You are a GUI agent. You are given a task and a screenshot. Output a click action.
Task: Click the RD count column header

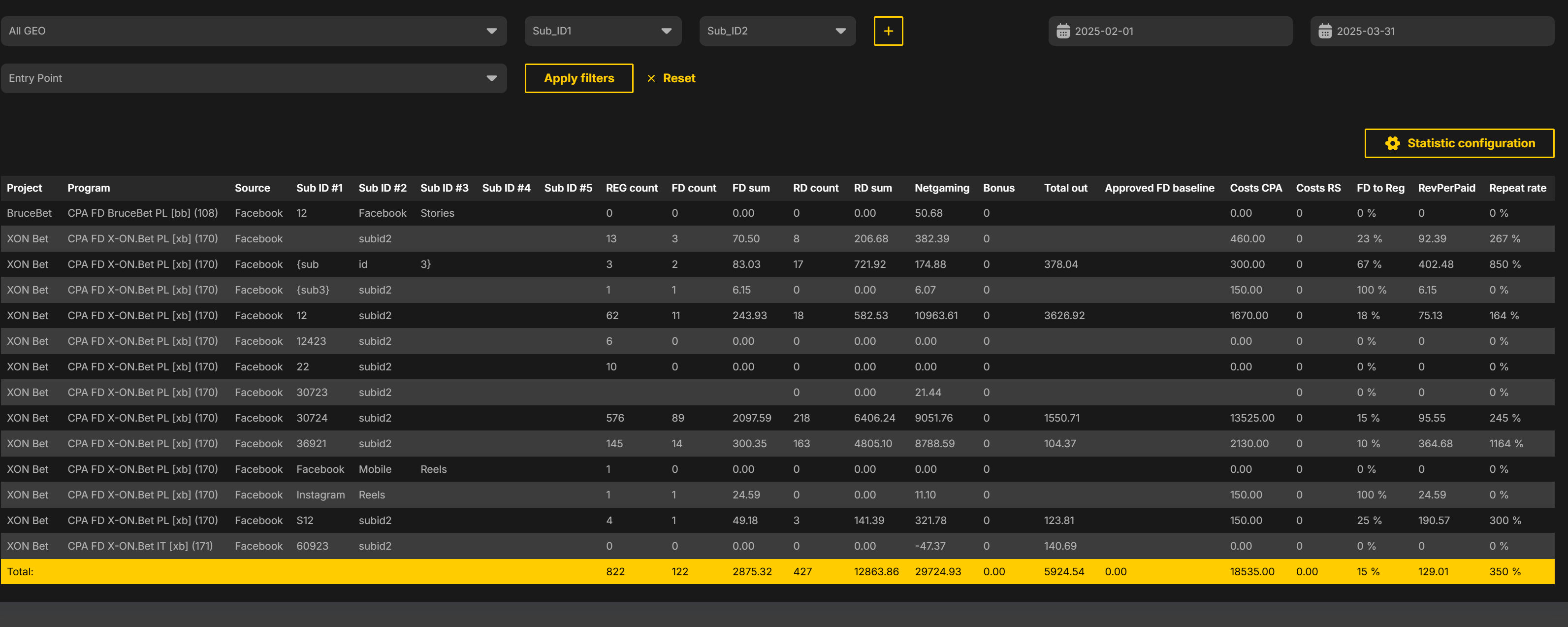click(816, 188)
